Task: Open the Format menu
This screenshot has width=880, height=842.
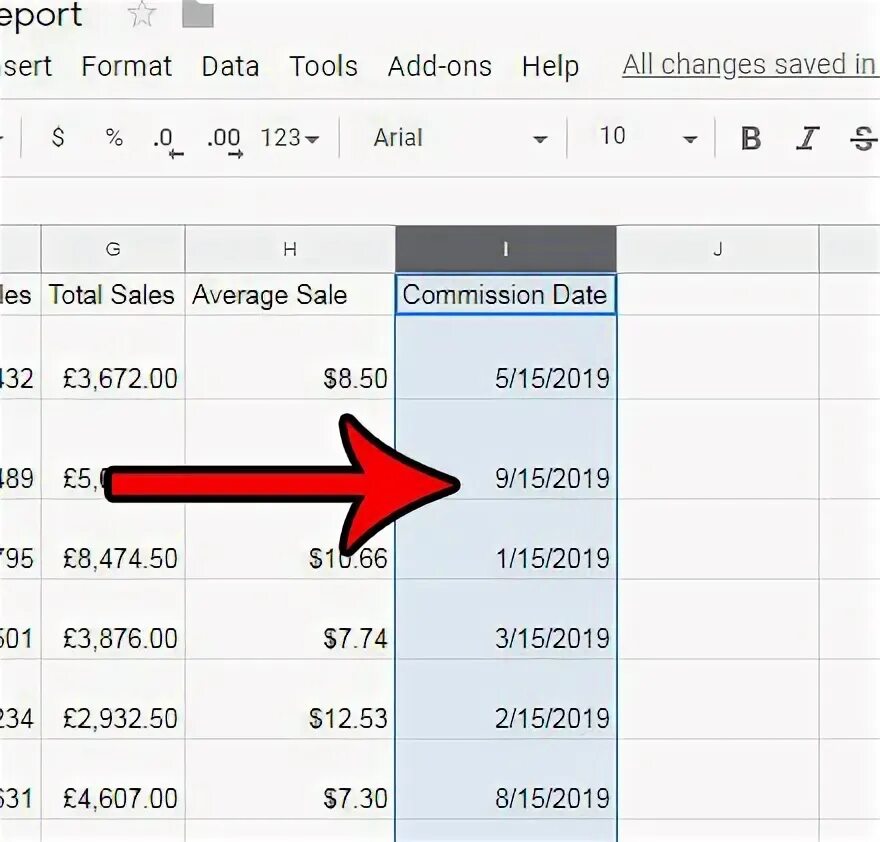Action: pos(126,66)
